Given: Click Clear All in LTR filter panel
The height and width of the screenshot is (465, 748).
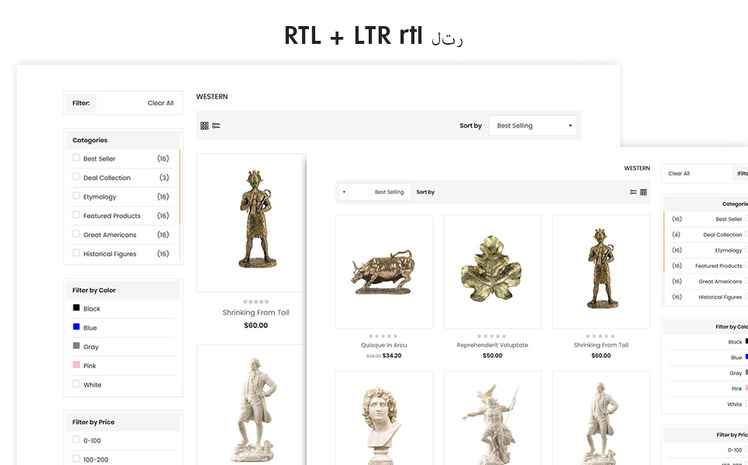Looking at the screenshot, I should tap(160, 103).
